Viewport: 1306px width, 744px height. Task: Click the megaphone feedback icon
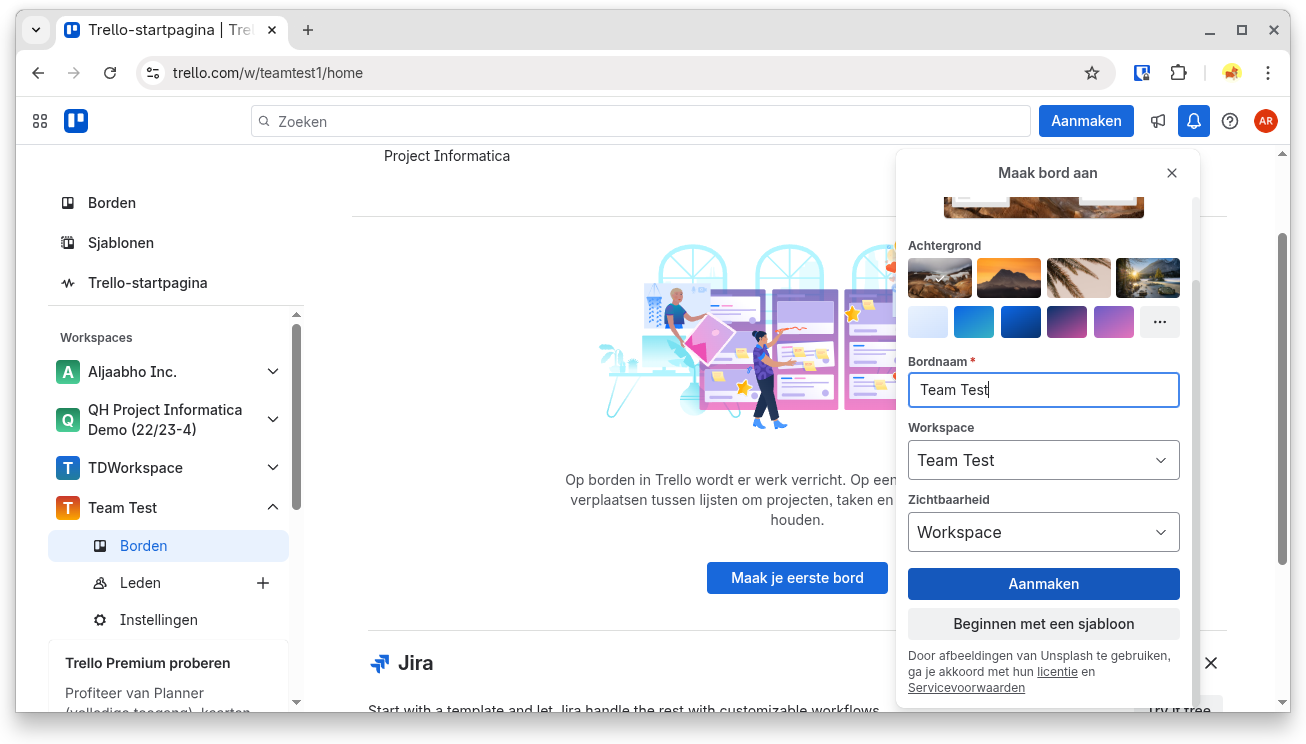coord(1158,121)
